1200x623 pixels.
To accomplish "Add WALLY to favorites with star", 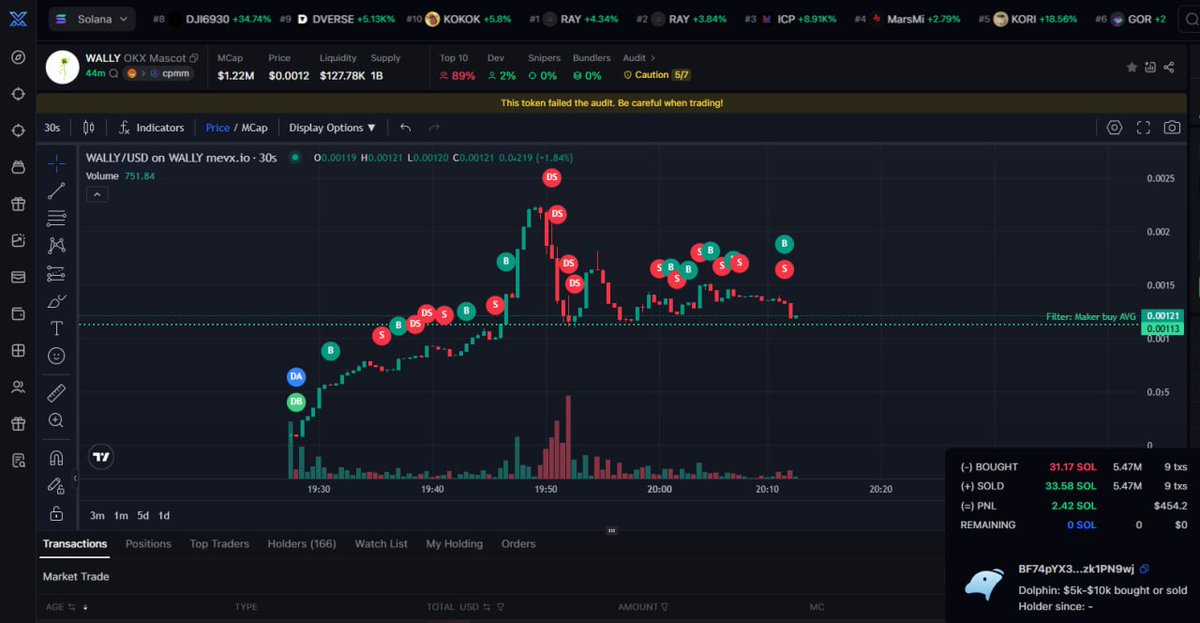I will tap(1132, 67).
